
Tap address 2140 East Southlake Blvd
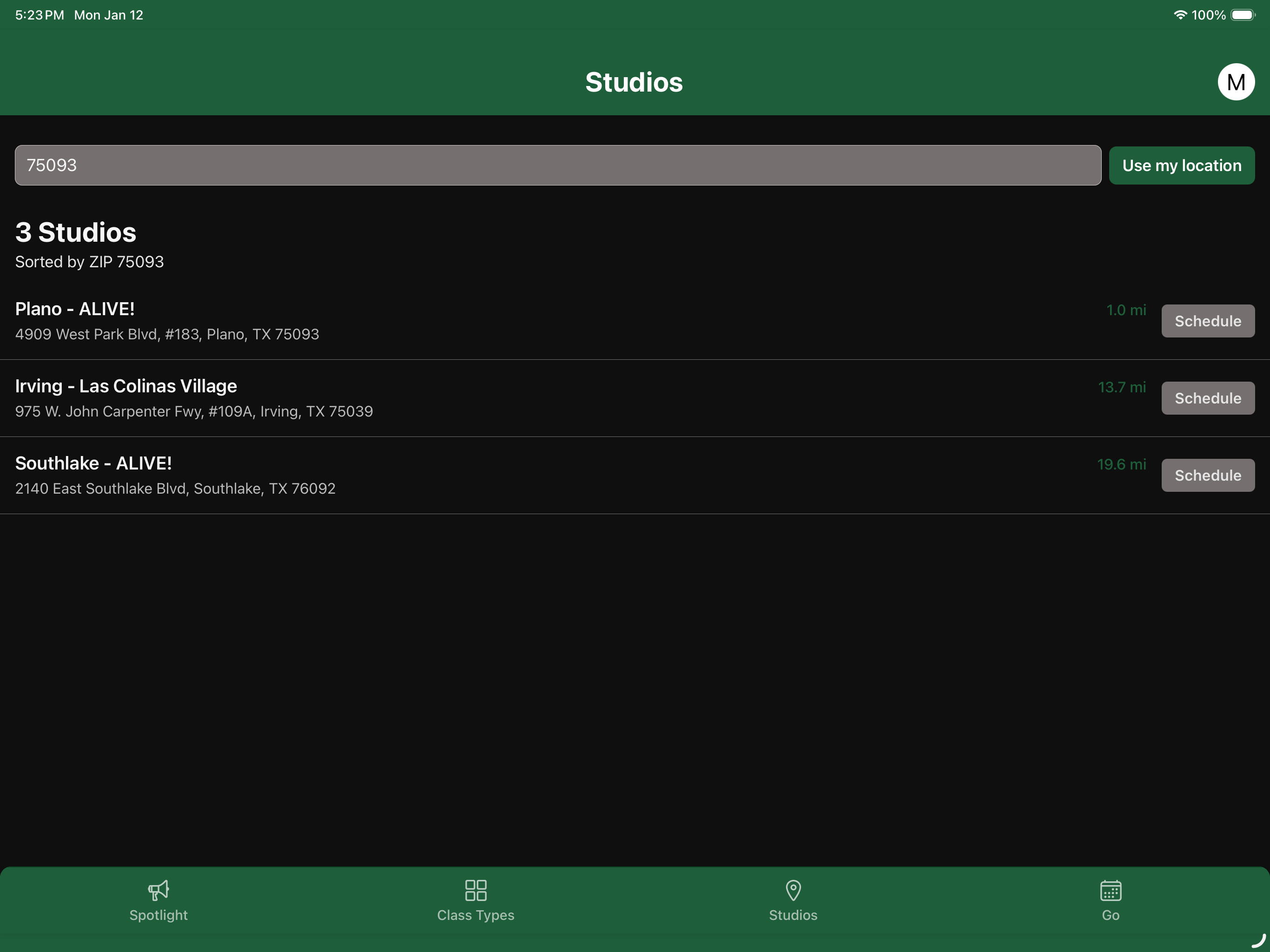coord(175,489)
